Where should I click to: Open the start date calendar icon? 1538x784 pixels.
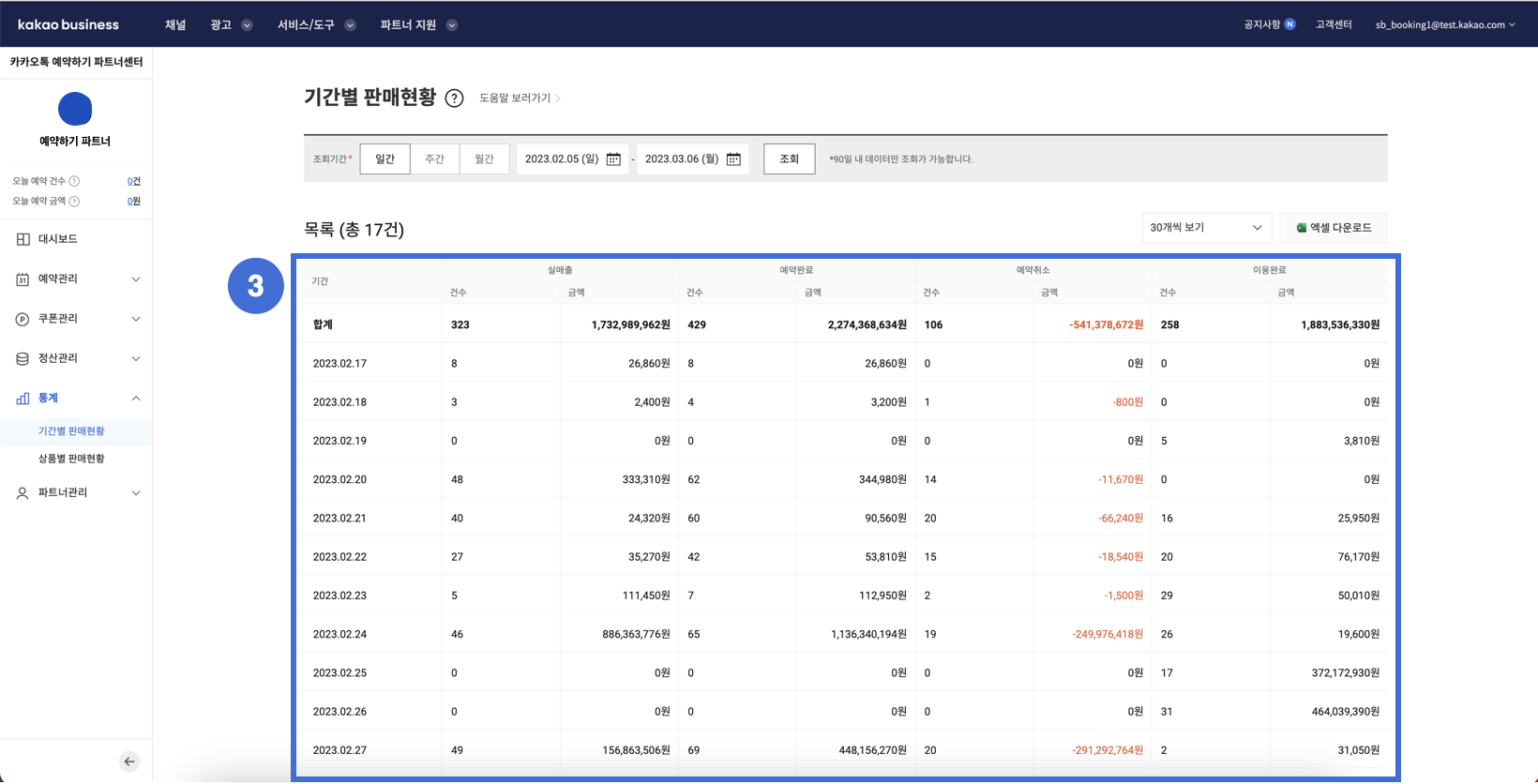point(613,159)
